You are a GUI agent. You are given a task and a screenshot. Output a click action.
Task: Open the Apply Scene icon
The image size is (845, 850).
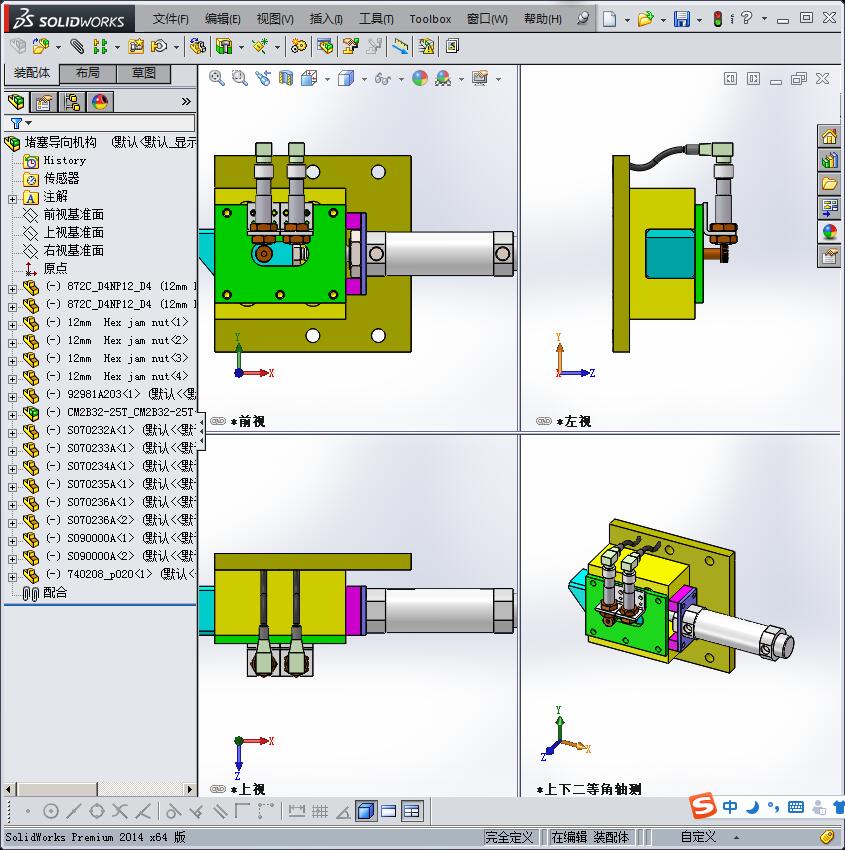(443, 79)
